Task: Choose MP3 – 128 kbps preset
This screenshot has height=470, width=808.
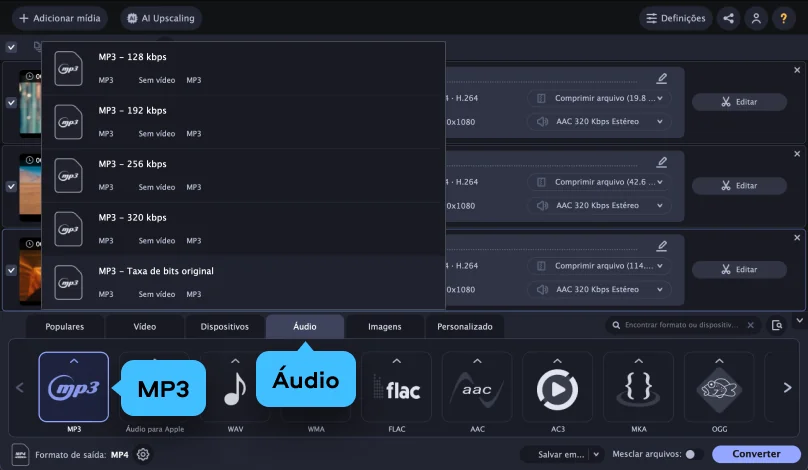Action: [243, 69]
